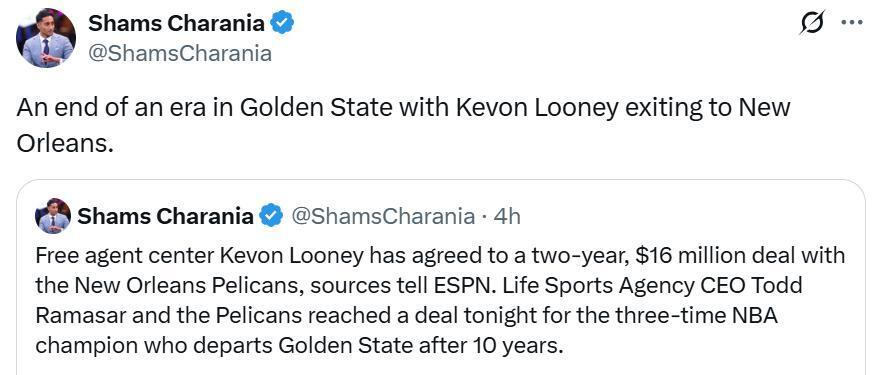Click "Kevon Looney" in the main post text
The image size is (873, 375).
(537, 107)
